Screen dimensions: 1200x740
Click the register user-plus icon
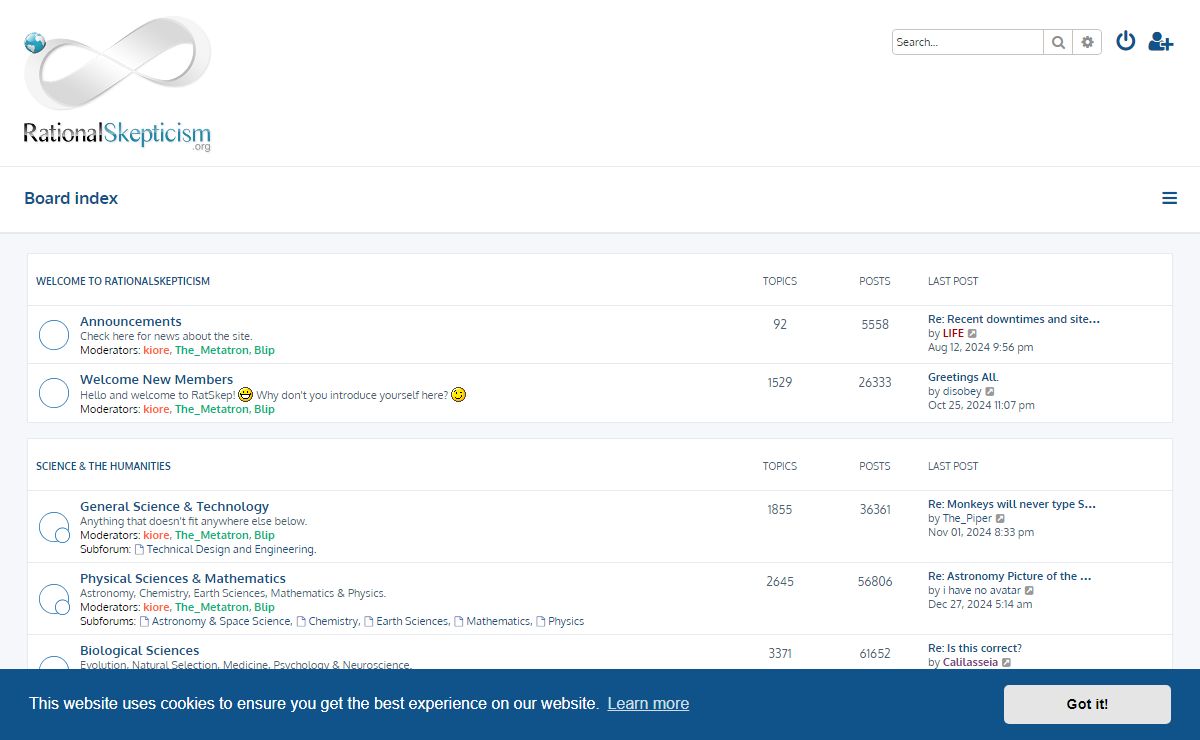(x=1160, y=41)
